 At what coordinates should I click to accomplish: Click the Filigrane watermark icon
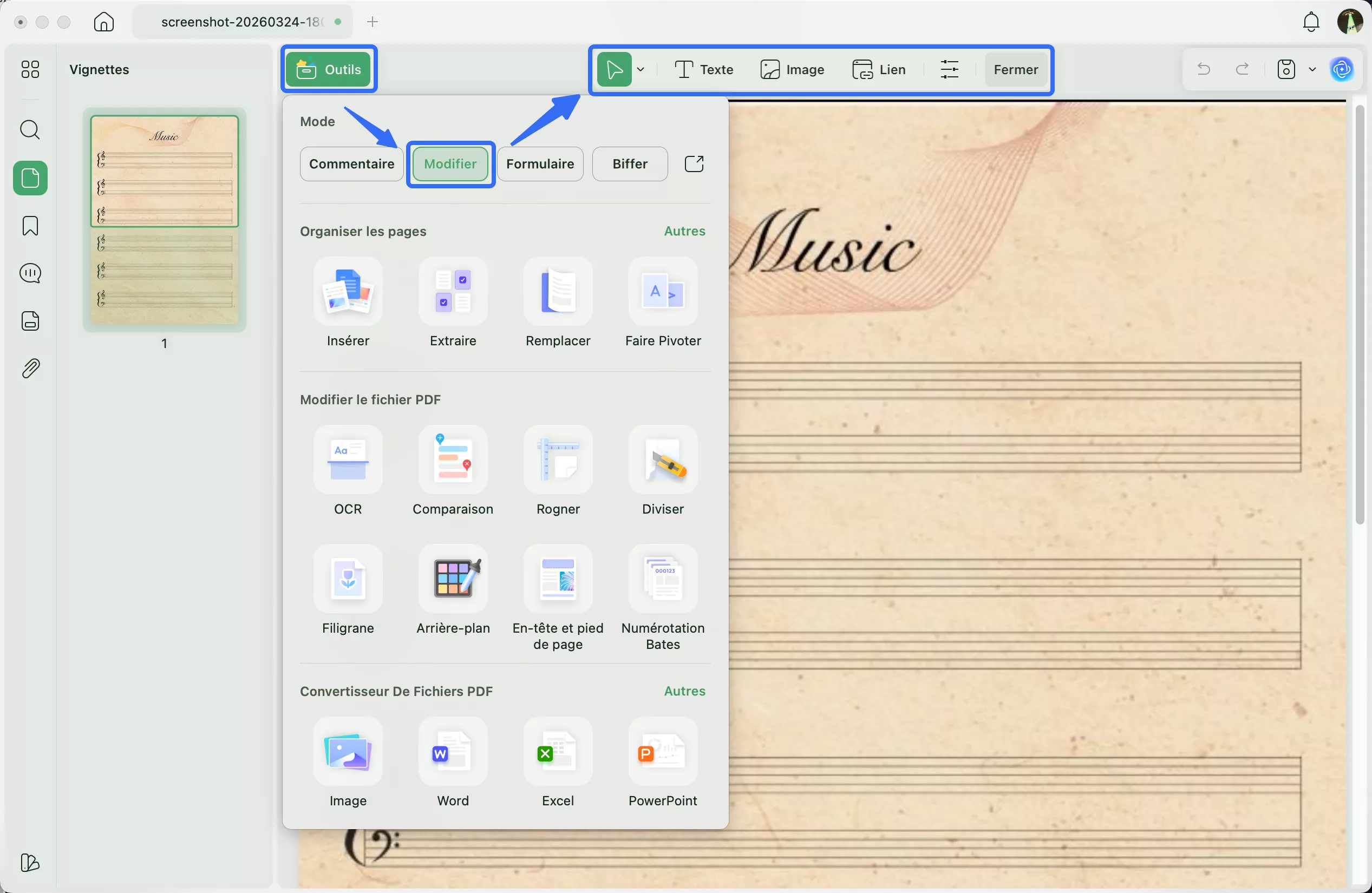click(348, 579)
